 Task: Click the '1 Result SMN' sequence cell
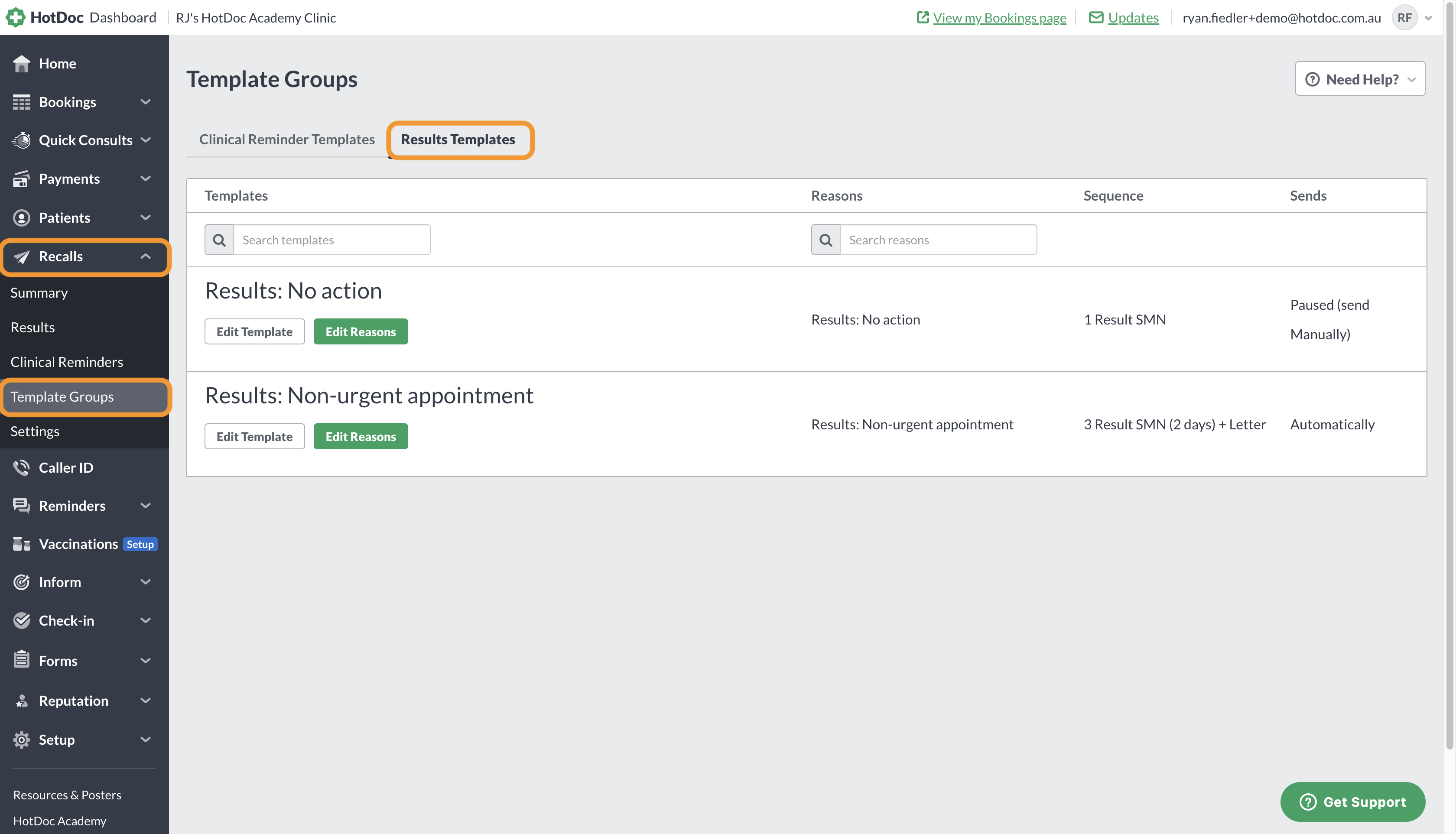click(x=1124, y=320)
